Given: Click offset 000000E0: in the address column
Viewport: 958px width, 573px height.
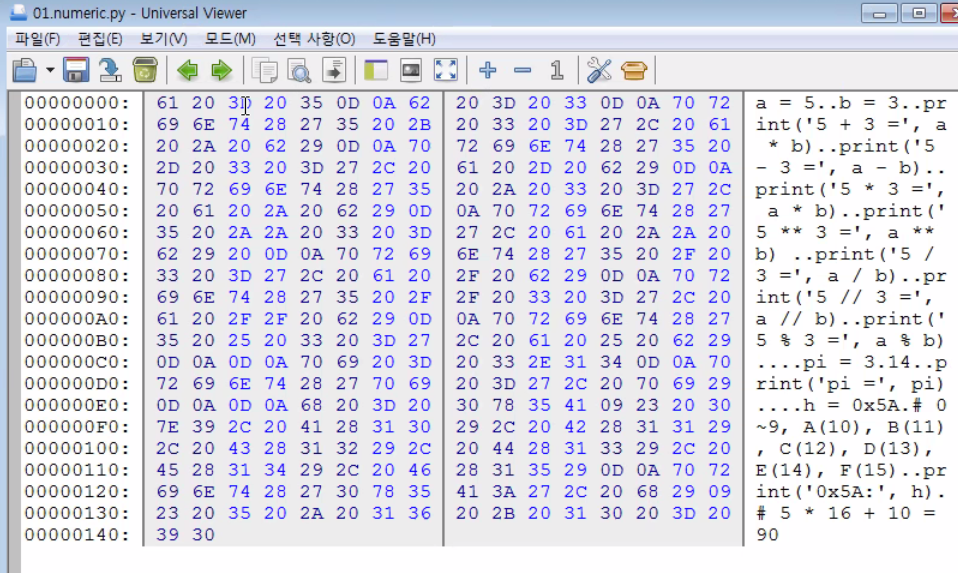Looking at the screenshot, I should [x=77, y=405].
